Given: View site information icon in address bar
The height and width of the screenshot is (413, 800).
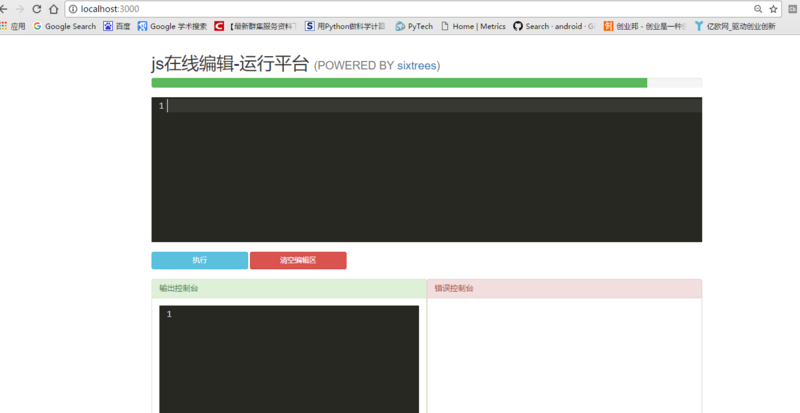Looking at the screenshot, I should (73, 9).
